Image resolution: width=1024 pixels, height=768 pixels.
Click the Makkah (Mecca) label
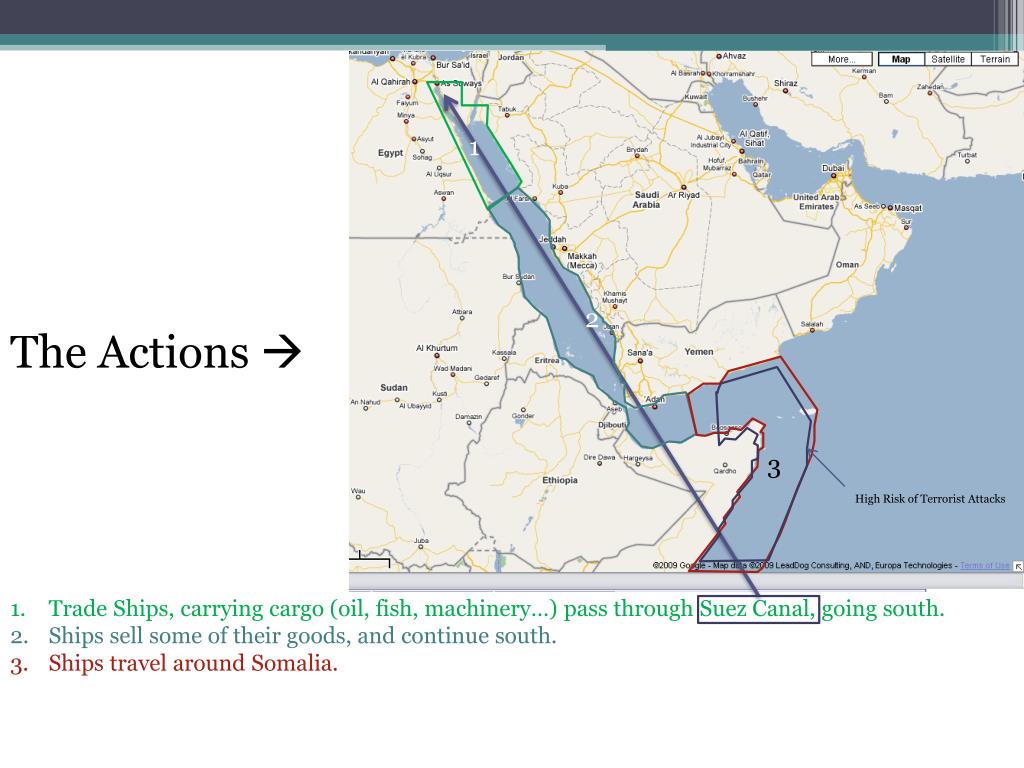(582, 261)
